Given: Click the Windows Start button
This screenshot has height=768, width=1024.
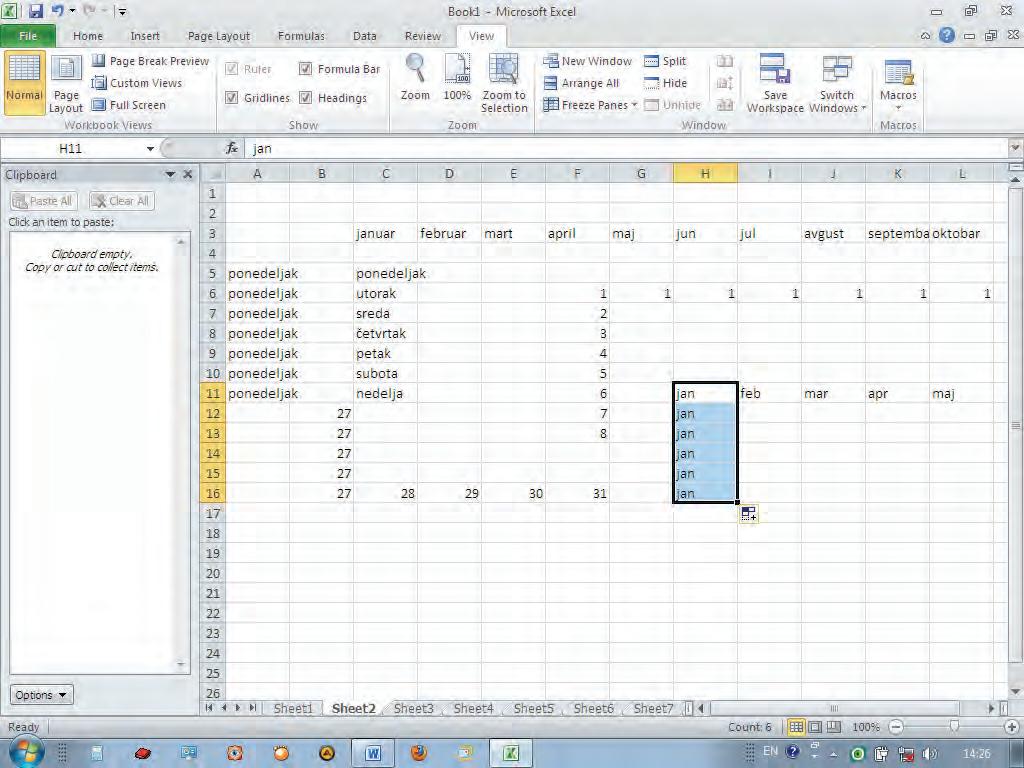Looking at the screenshot, I should point(25,752).
